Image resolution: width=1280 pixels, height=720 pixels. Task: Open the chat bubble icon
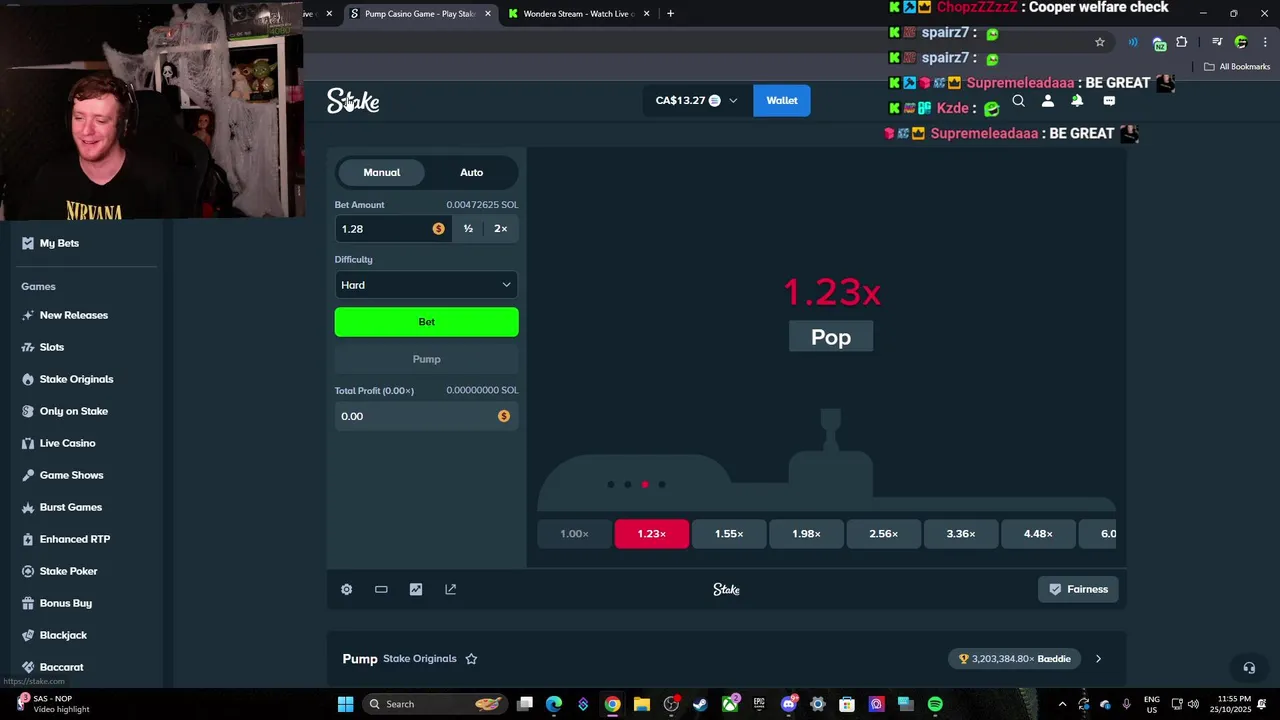(1109, 101)
